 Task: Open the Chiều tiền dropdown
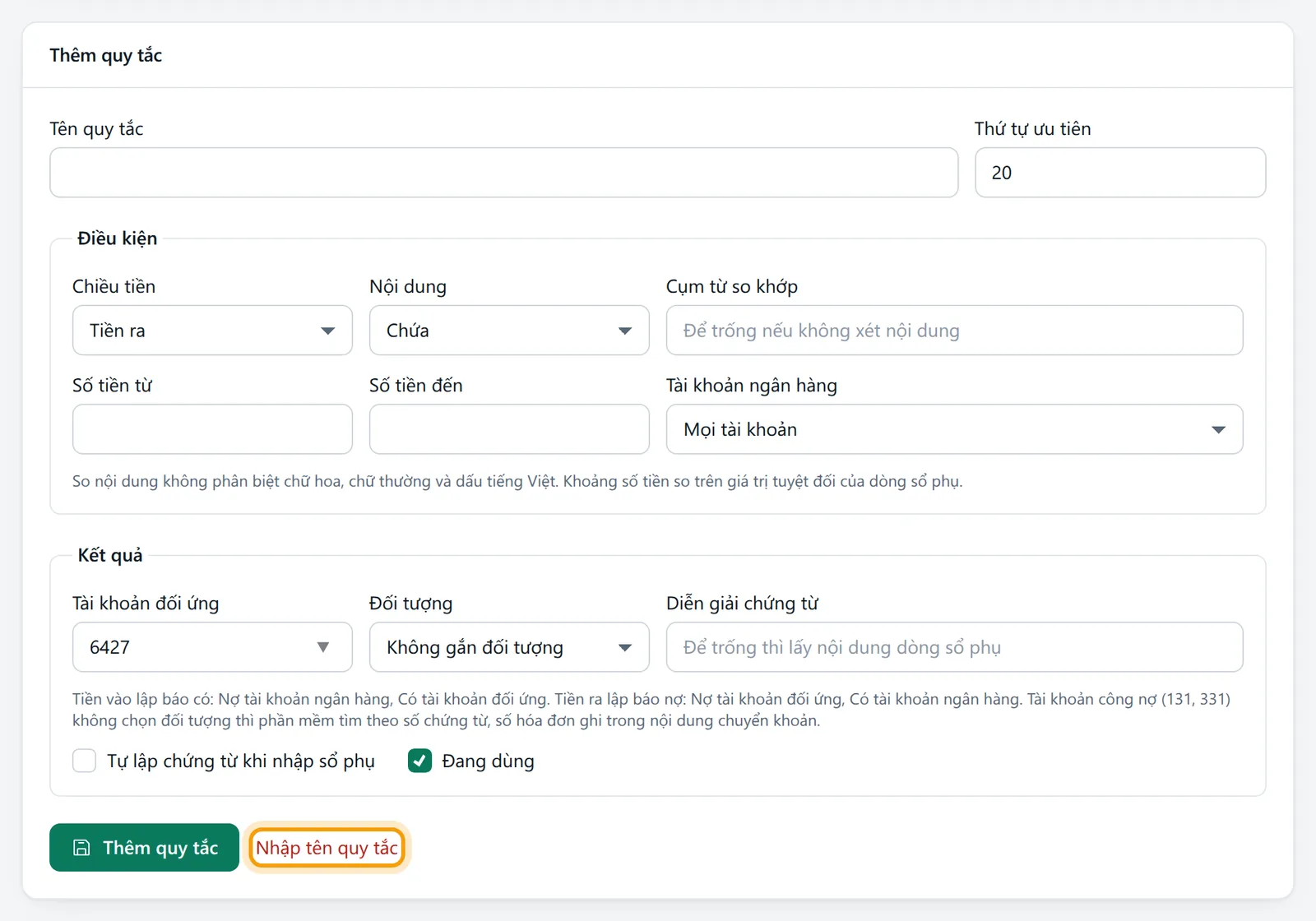click(x=212, y=331)
